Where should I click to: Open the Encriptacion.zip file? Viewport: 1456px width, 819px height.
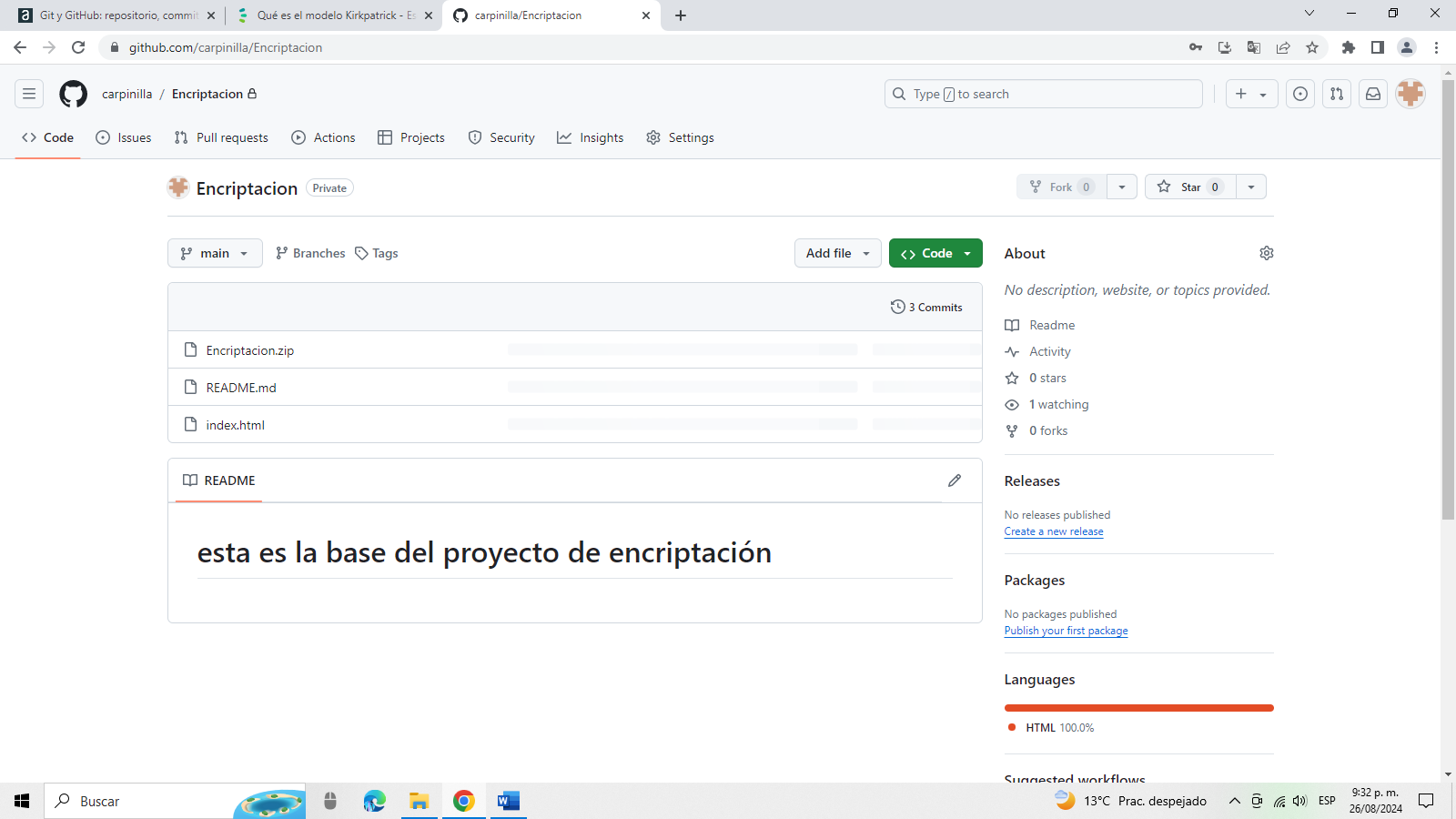[250, 350]
